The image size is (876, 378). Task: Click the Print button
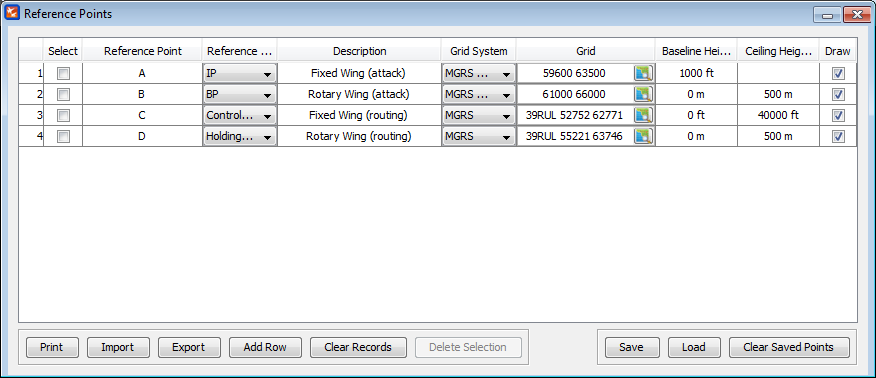point(52,347)
